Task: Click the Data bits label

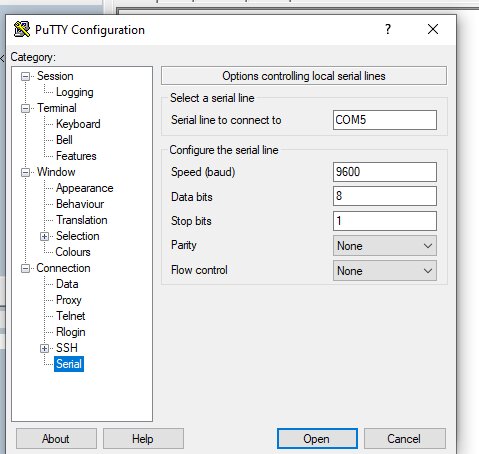Action: tap(192, 197)
